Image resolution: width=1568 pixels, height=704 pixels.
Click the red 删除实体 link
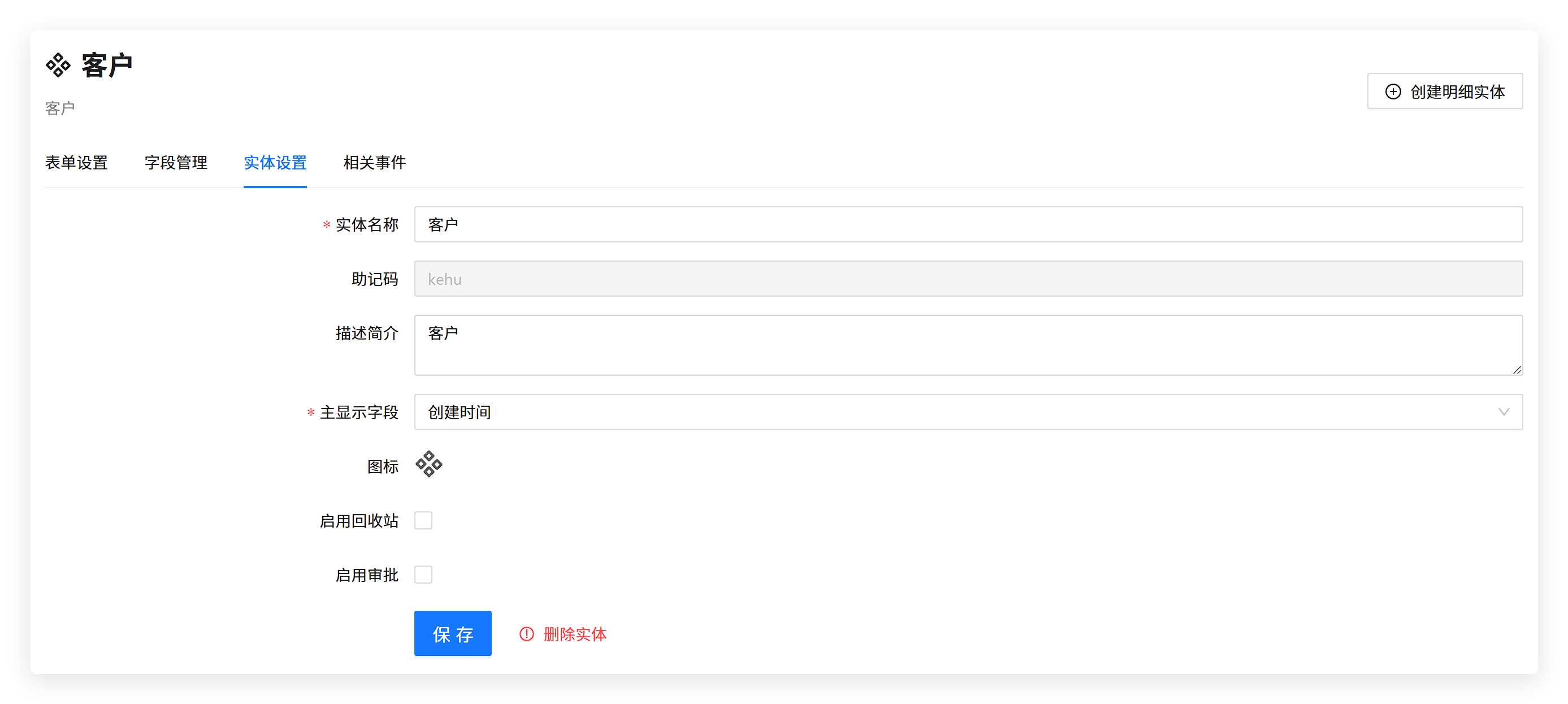coord(575,634)
